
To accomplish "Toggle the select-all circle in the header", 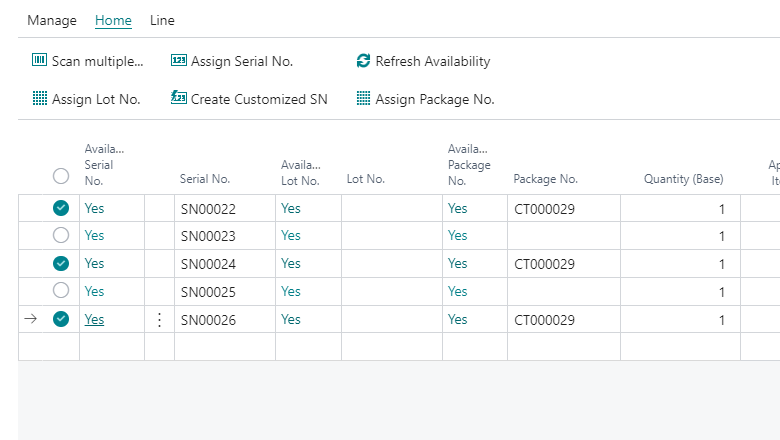I will click(x=61, y=176).
